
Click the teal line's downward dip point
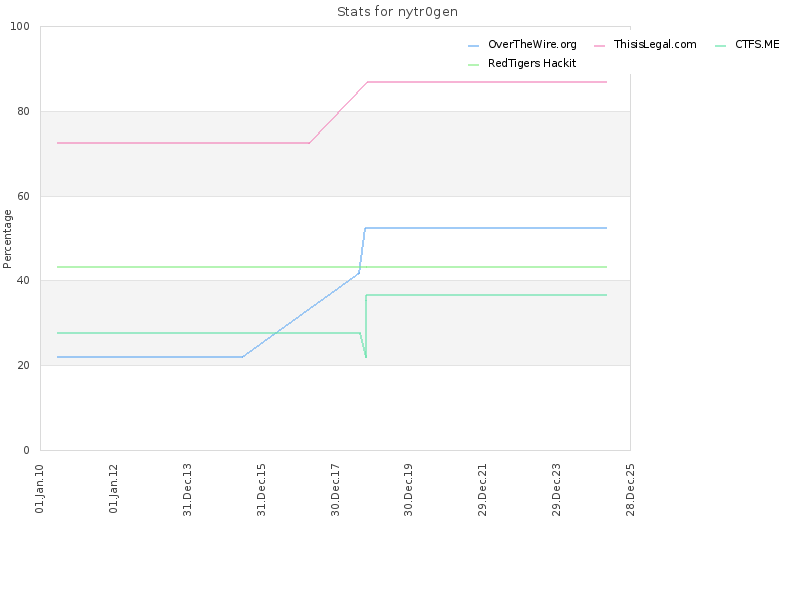coord(366,356)
